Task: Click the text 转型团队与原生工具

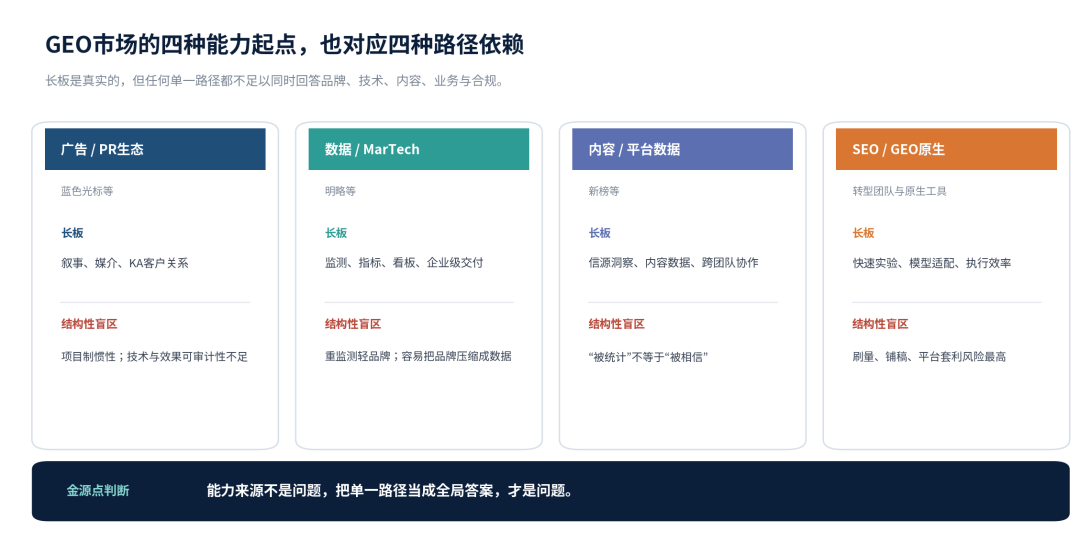Action: tap(900, 191)
